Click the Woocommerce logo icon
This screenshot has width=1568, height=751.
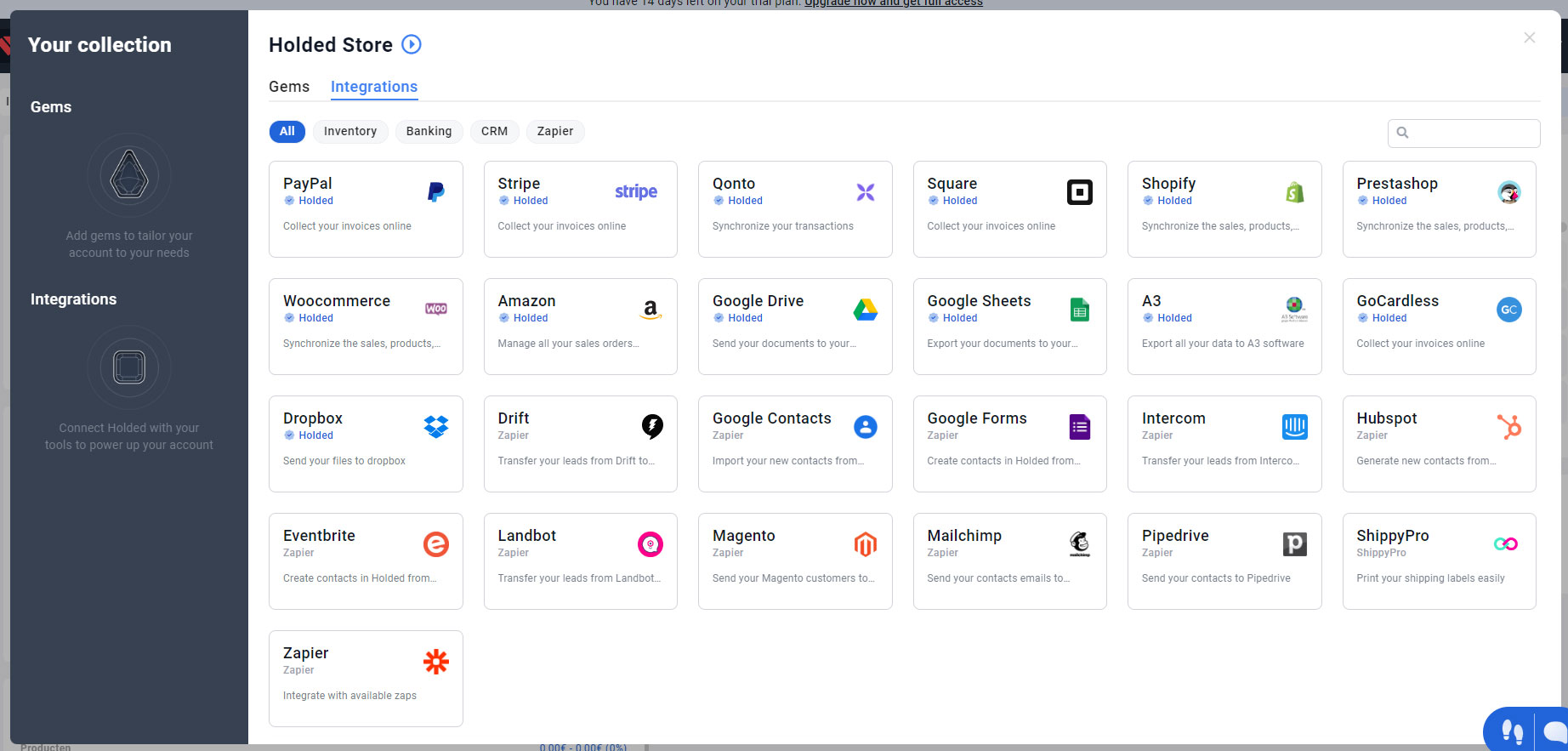click(x=436, y=309)
